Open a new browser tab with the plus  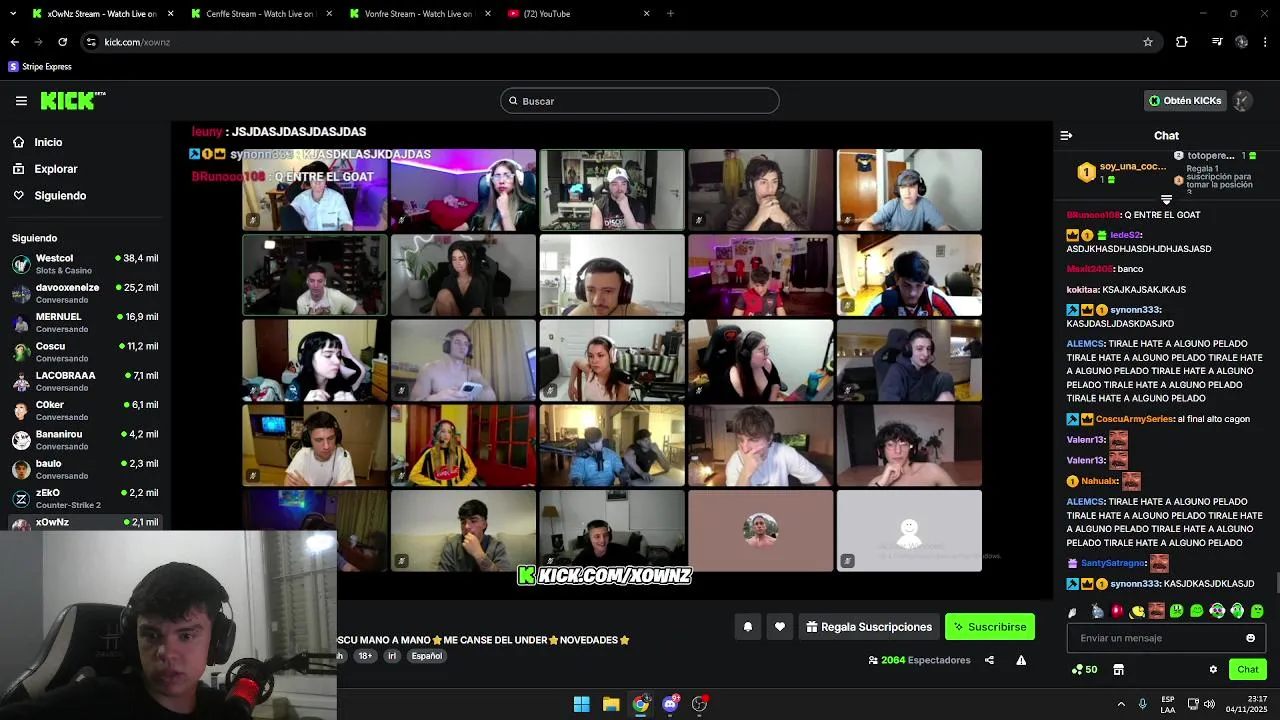point(670,14)
